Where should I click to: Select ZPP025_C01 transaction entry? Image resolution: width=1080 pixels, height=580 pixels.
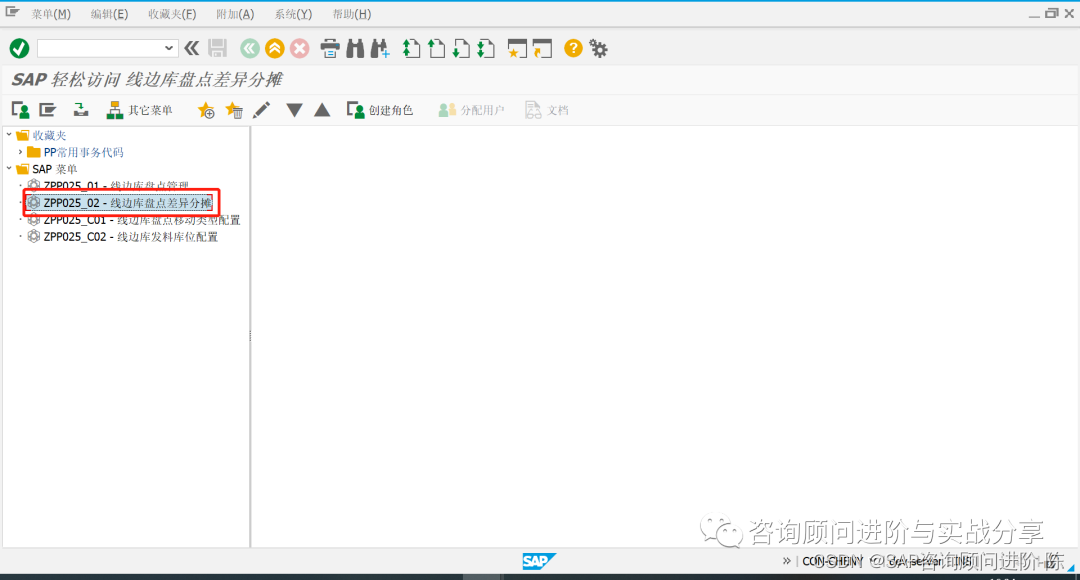(141, 220)
